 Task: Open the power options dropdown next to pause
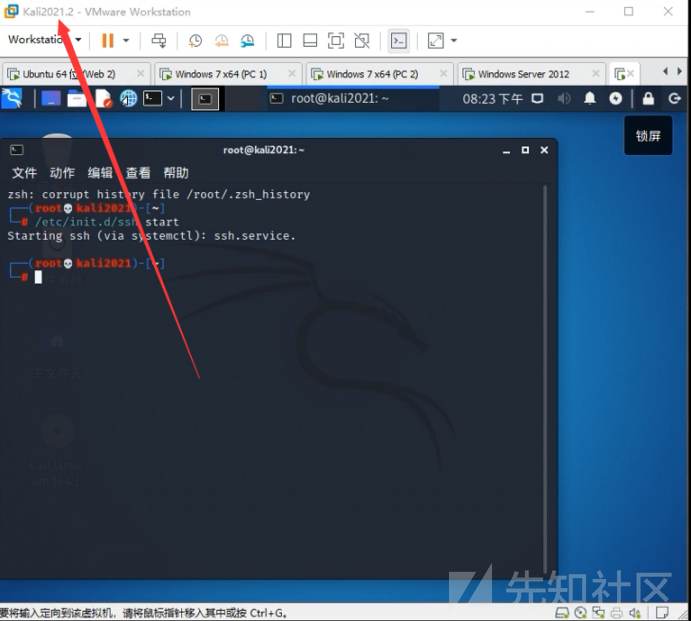click(x=126, y=41)
